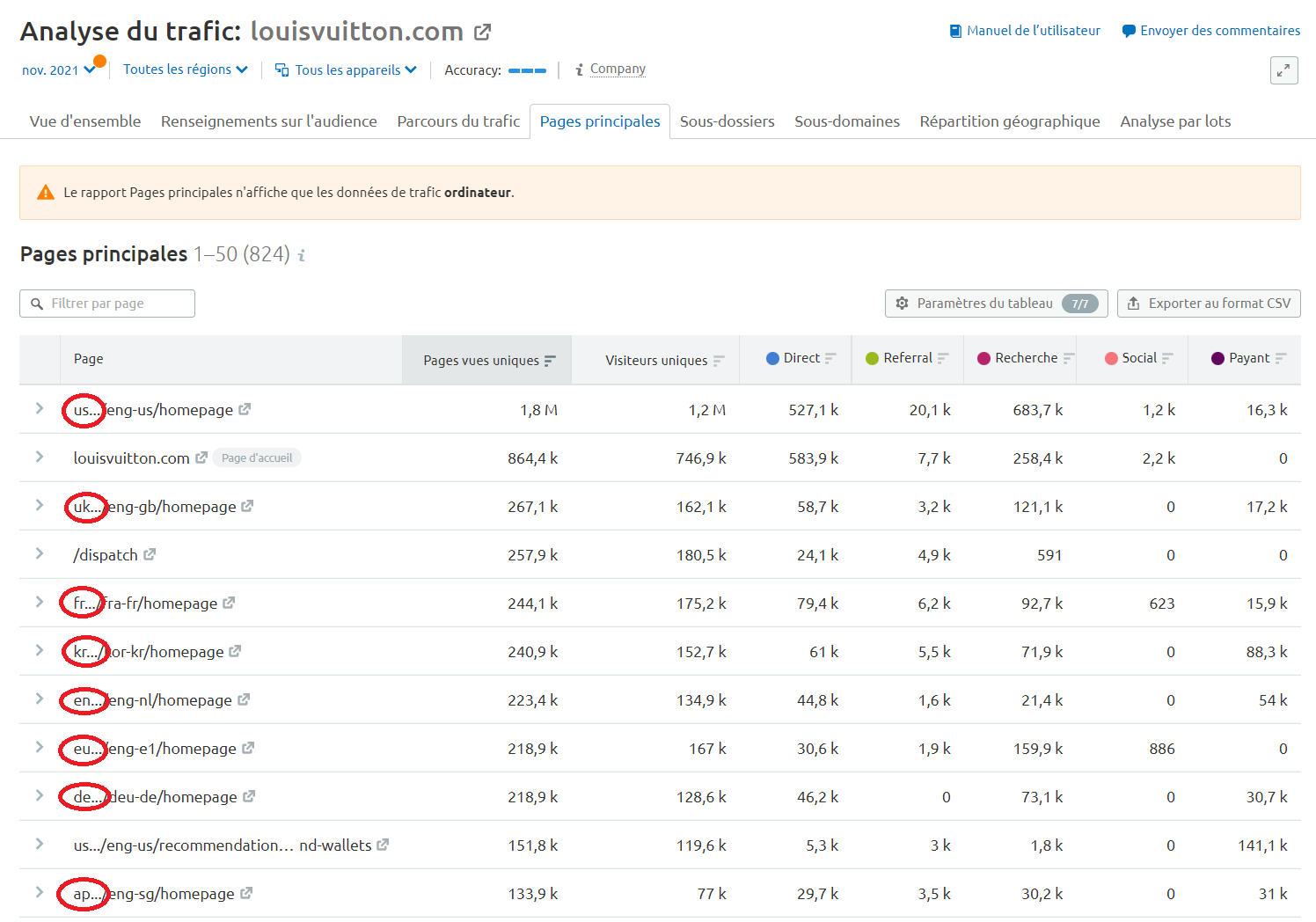This screenshot has height=922, width=1316.
Task: Open external link for eu eng-e1/homepage
Action: pos(248,748)
